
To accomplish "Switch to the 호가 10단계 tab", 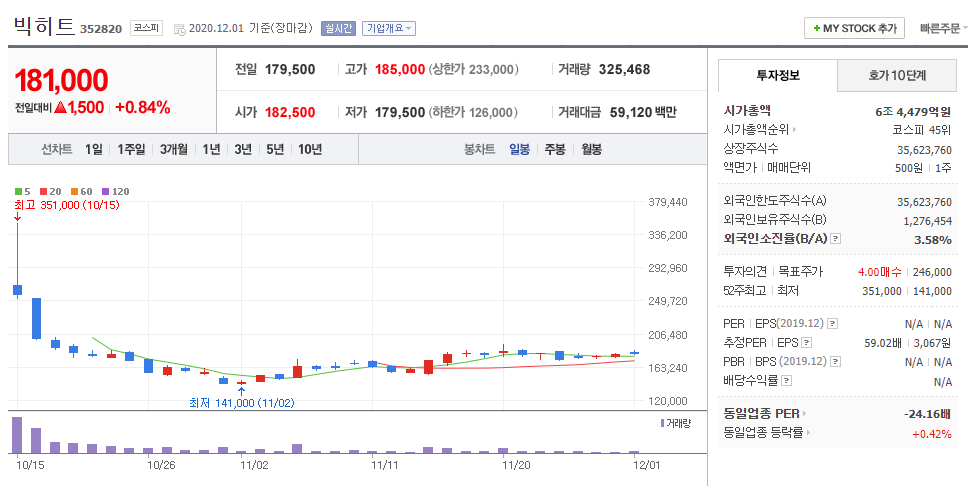I will (897, 76).
